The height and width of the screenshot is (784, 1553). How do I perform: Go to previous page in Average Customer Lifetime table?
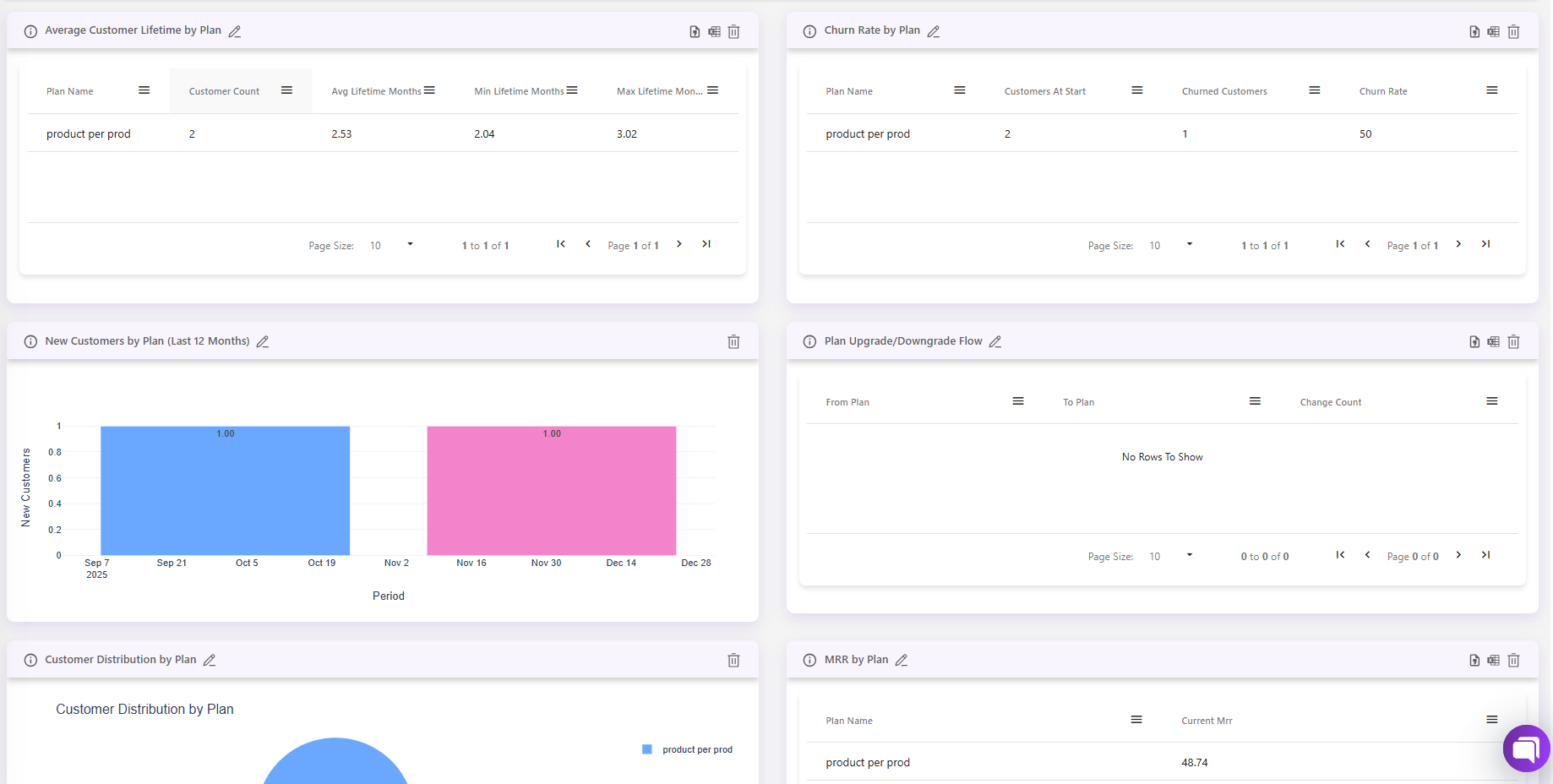point(588,244)
